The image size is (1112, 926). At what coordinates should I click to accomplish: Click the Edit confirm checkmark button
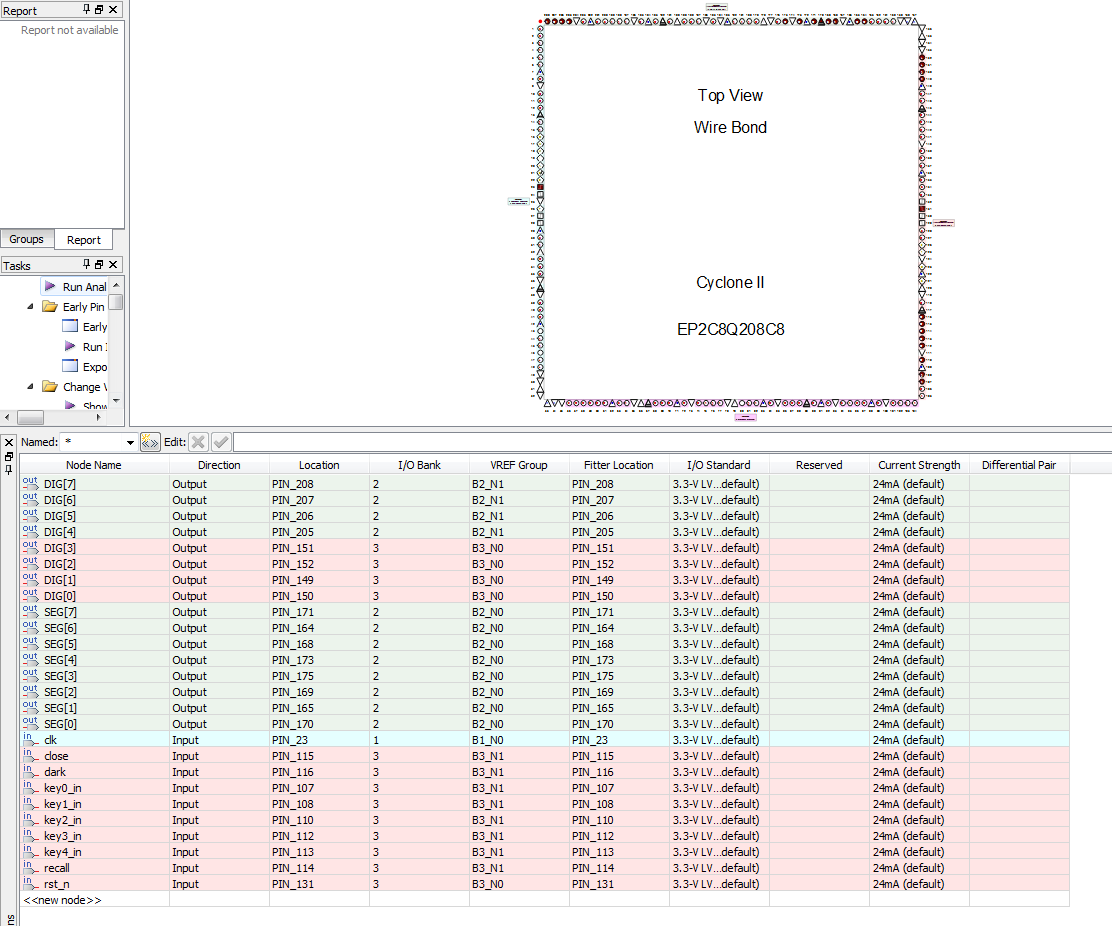coord(221,442)
